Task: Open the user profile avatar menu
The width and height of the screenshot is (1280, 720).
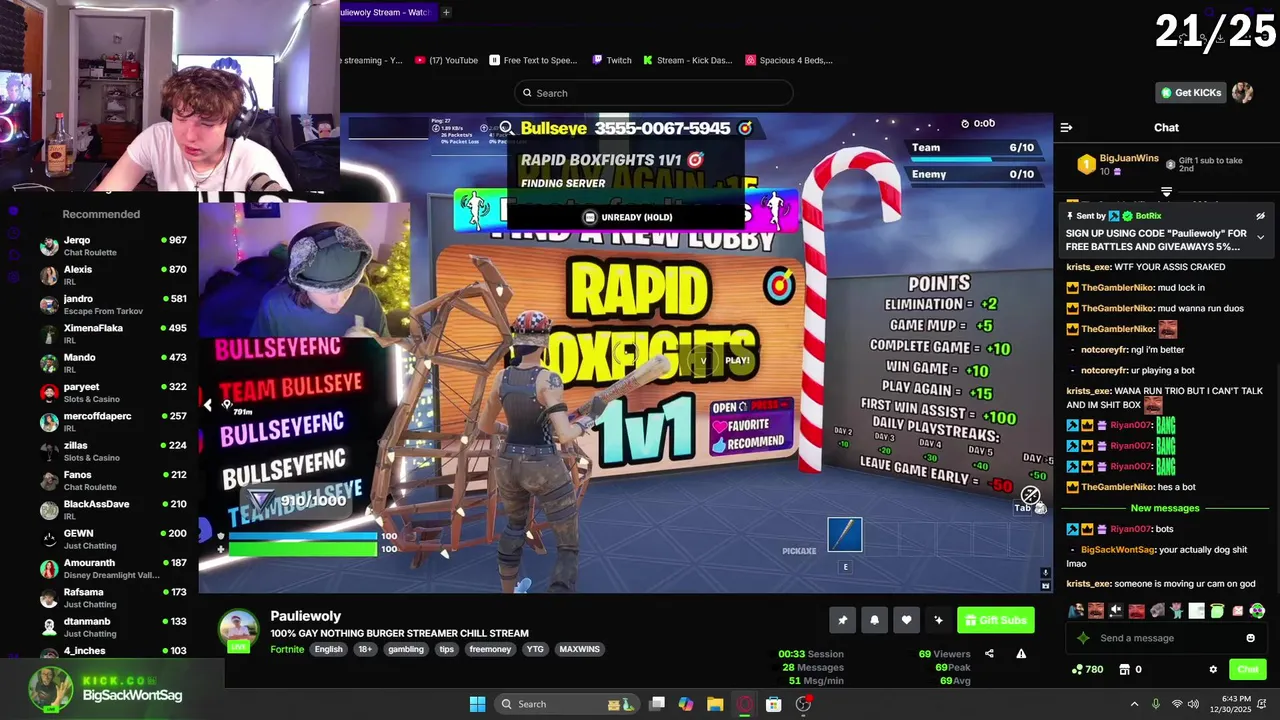Action: tap(1243, 93)
